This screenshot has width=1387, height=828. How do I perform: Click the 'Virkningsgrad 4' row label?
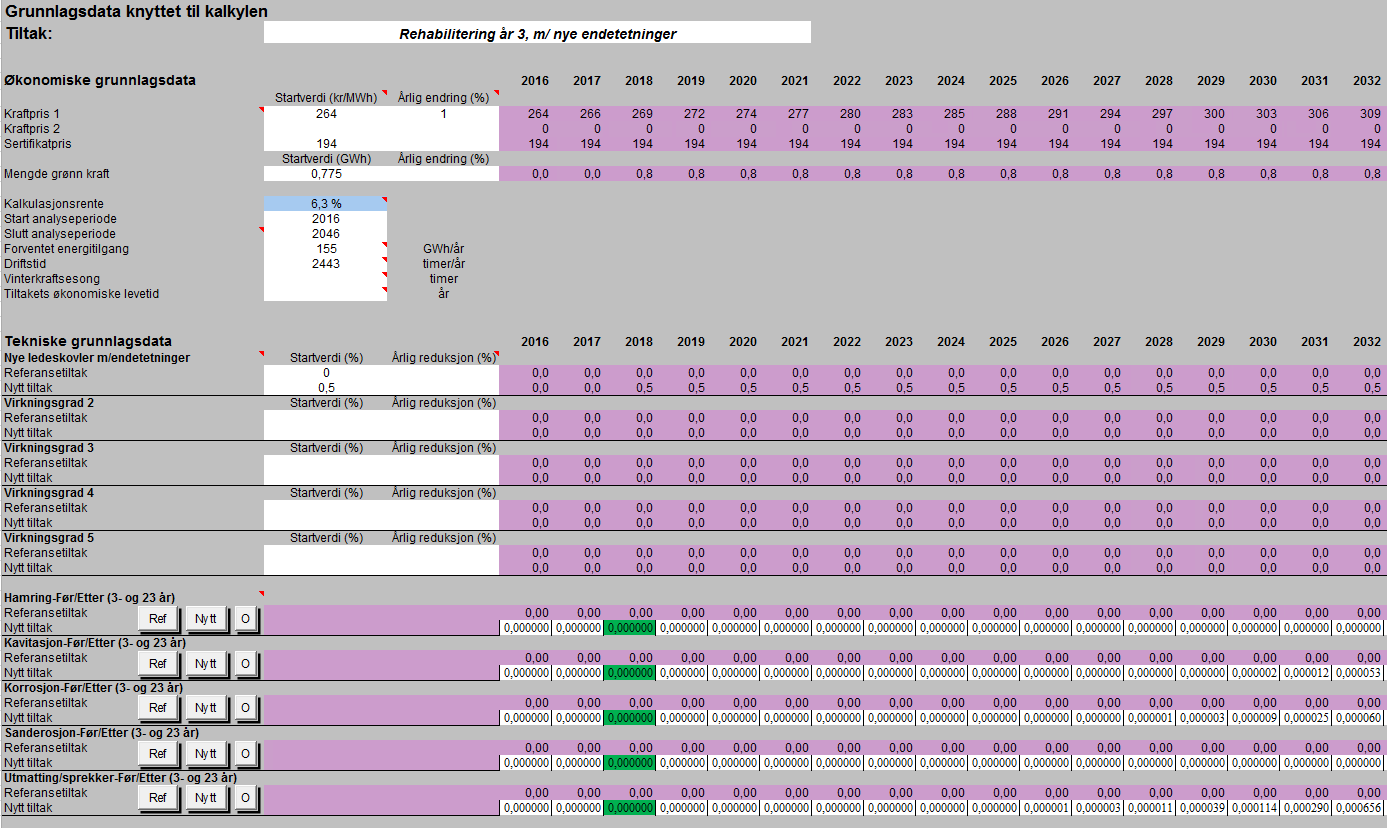(x=49, y=492)
